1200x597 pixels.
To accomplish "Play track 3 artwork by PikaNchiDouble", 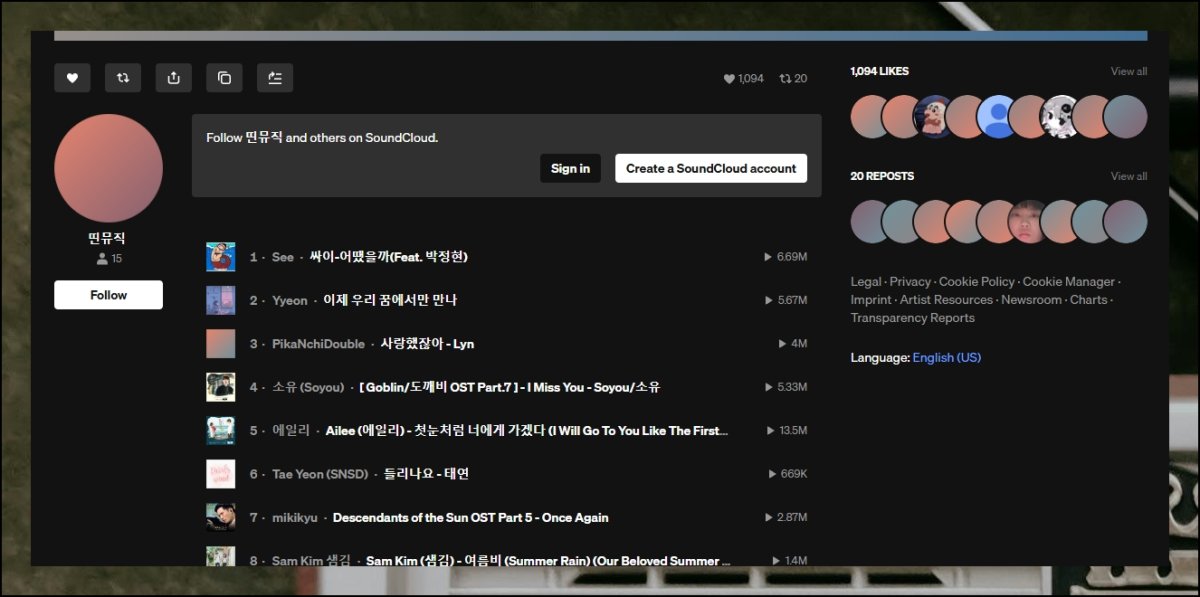I will pos(221,344).
